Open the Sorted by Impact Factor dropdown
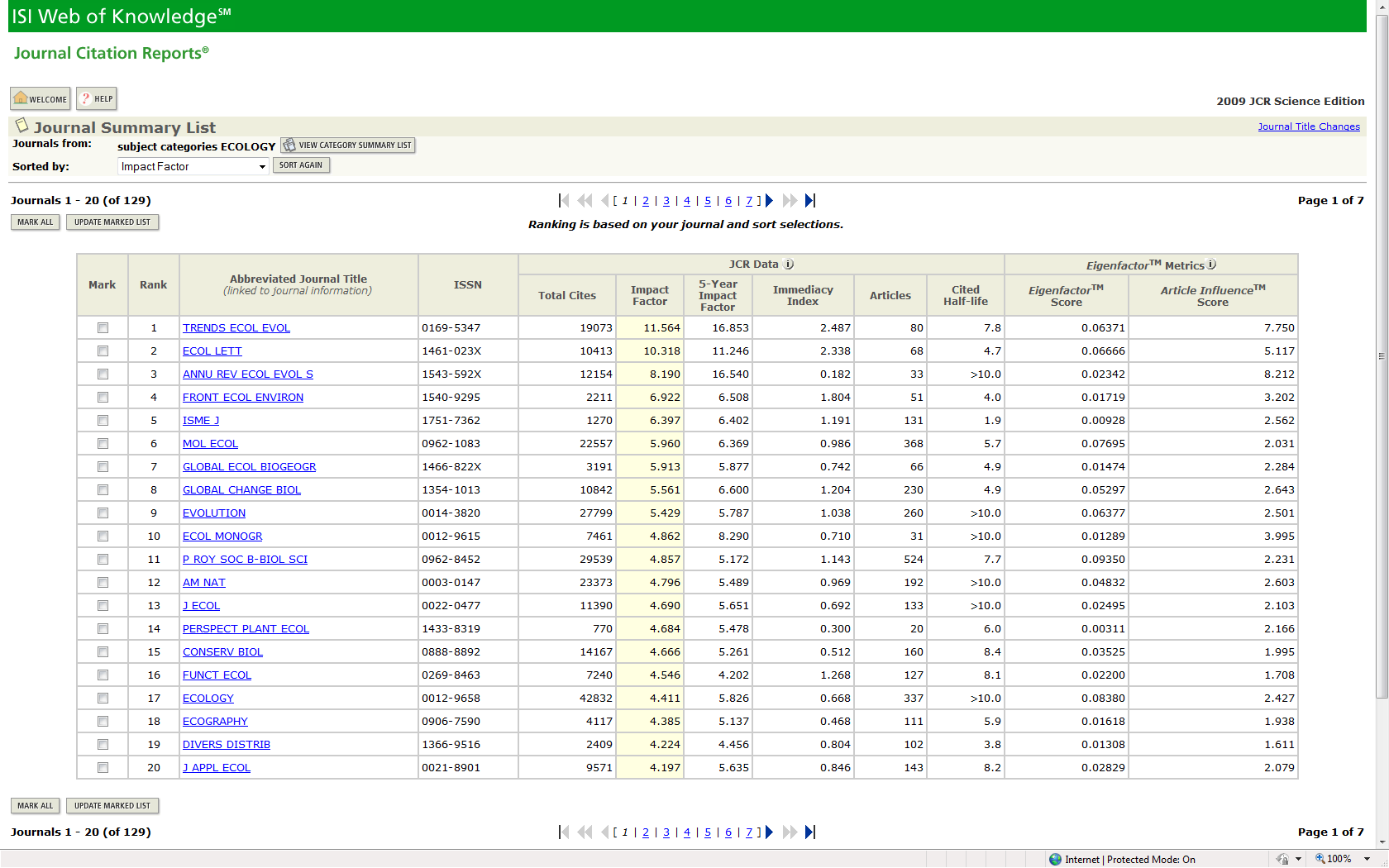 pos(193,166)
